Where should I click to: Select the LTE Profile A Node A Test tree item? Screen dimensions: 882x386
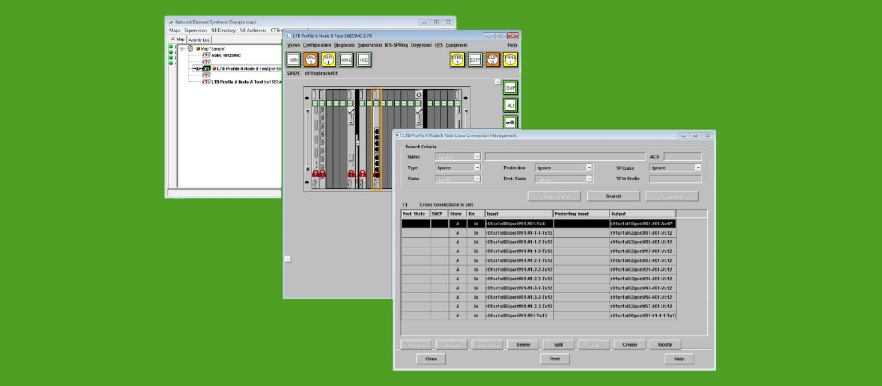coord(246,82)
